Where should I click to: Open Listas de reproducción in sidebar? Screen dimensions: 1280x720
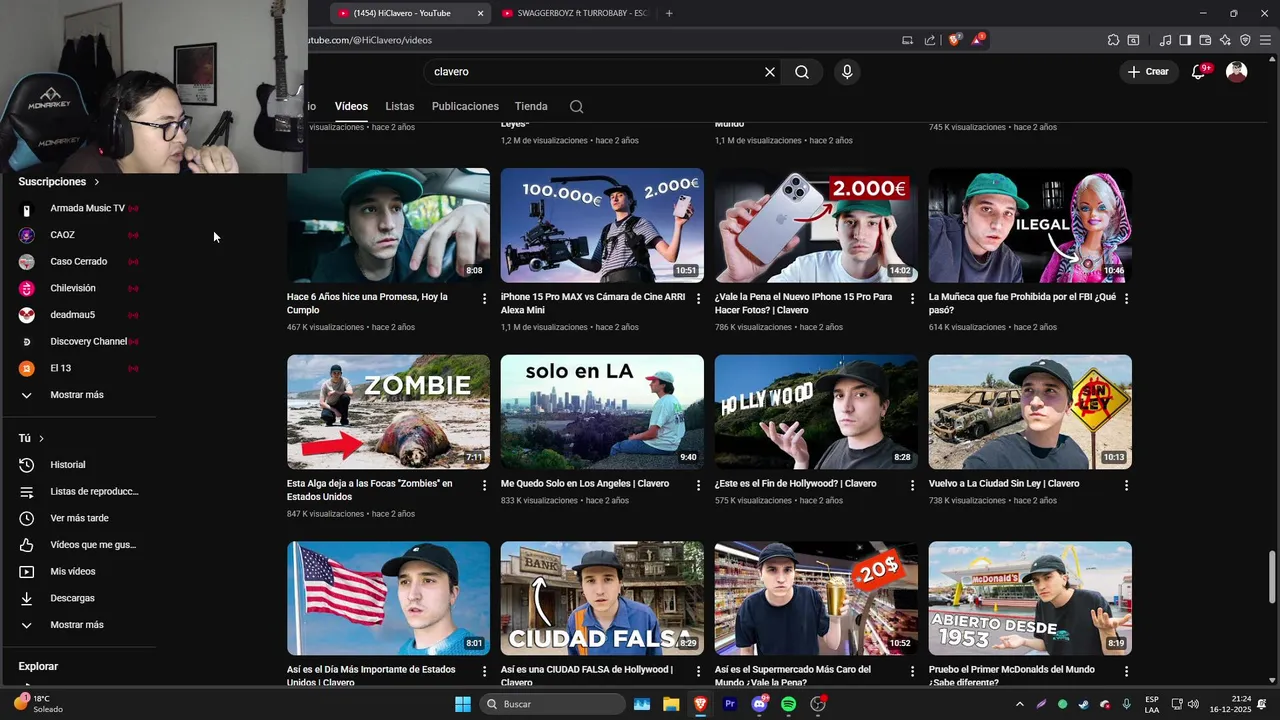click(80, 492)
